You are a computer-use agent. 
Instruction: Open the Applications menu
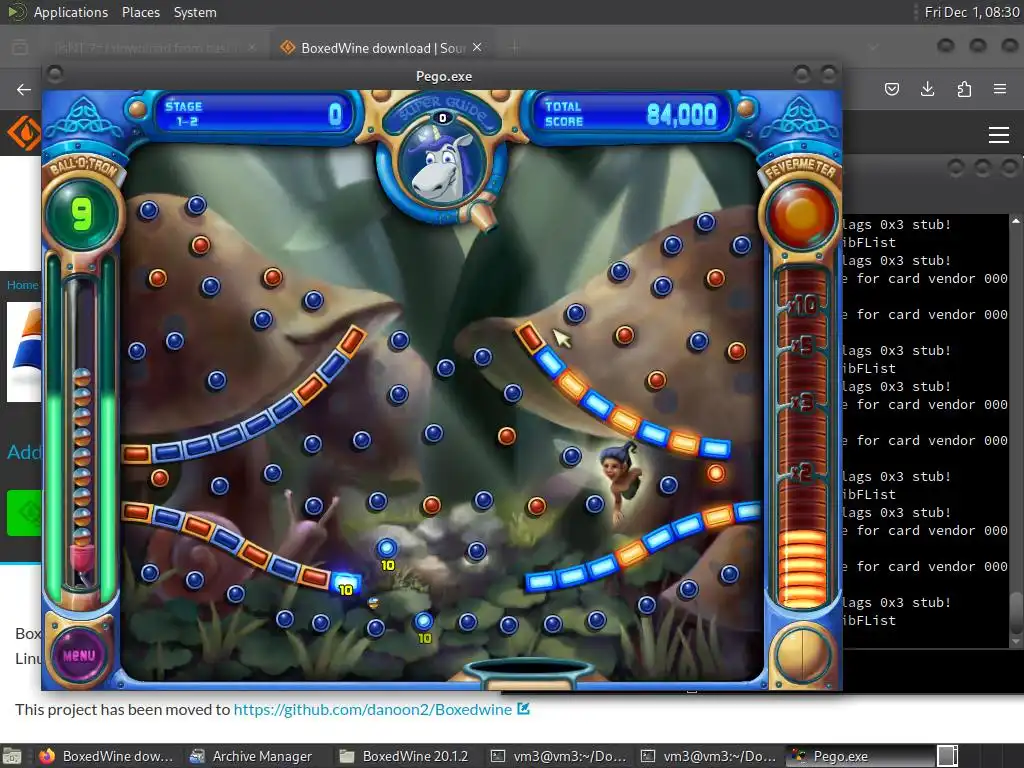pos(71,12)
